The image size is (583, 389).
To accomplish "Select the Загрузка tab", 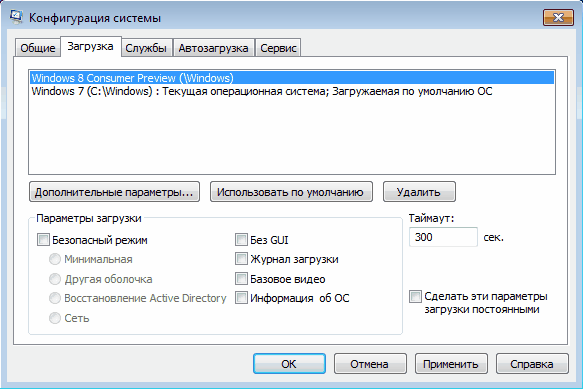I will (90, 47).
